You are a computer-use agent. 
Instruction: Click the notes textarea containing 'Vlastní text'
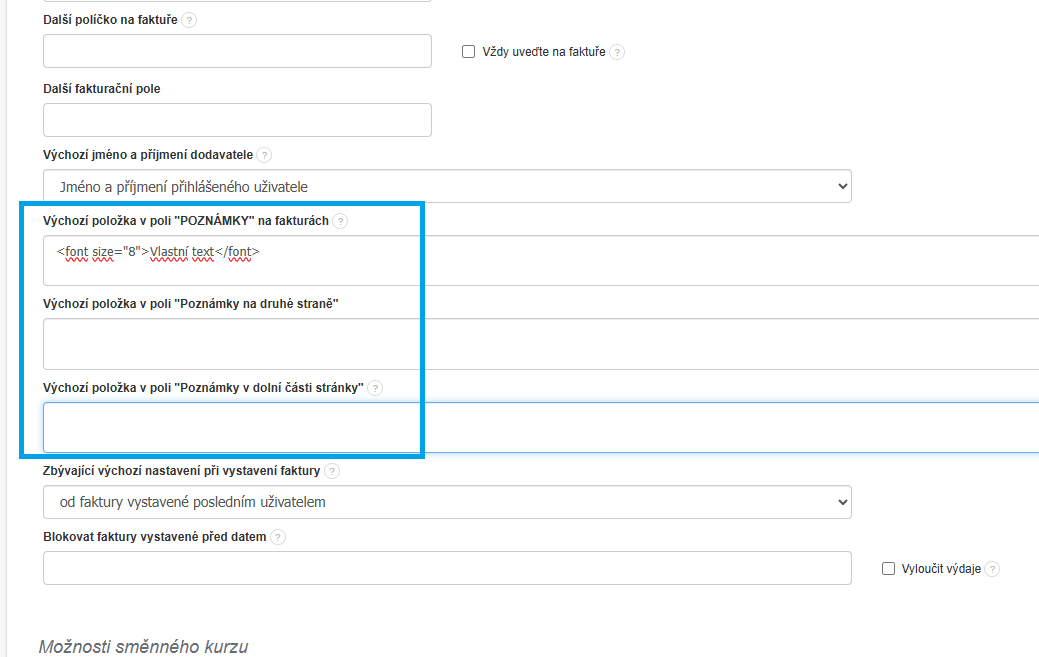[540, 261]
